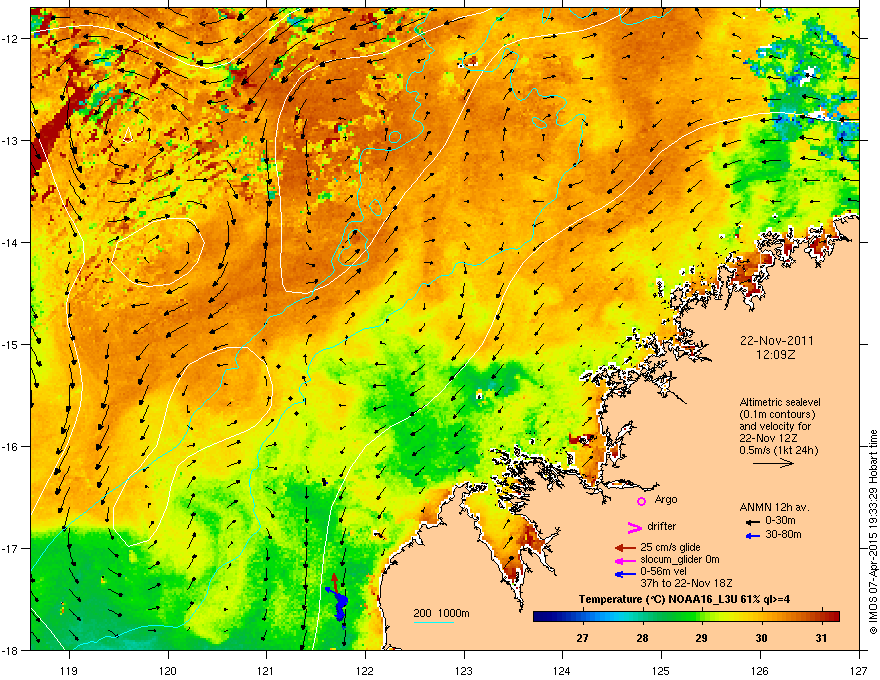Click the time label 12:09Z
The height and width of the screenshot is (680, 880).
click(776, 355)
